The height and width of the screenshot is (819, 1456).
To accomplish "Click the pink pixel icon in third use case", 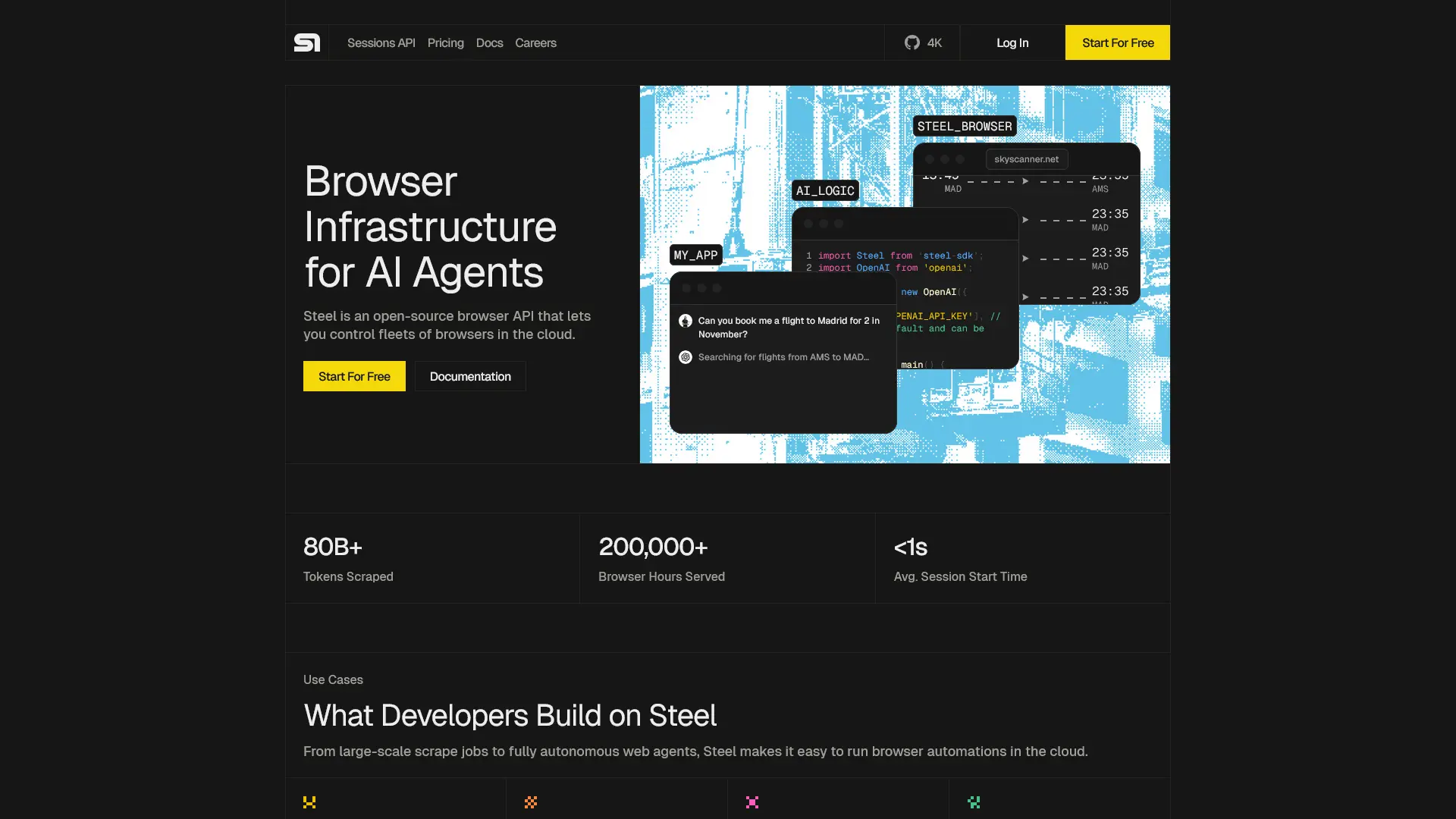I will point(752,802).
